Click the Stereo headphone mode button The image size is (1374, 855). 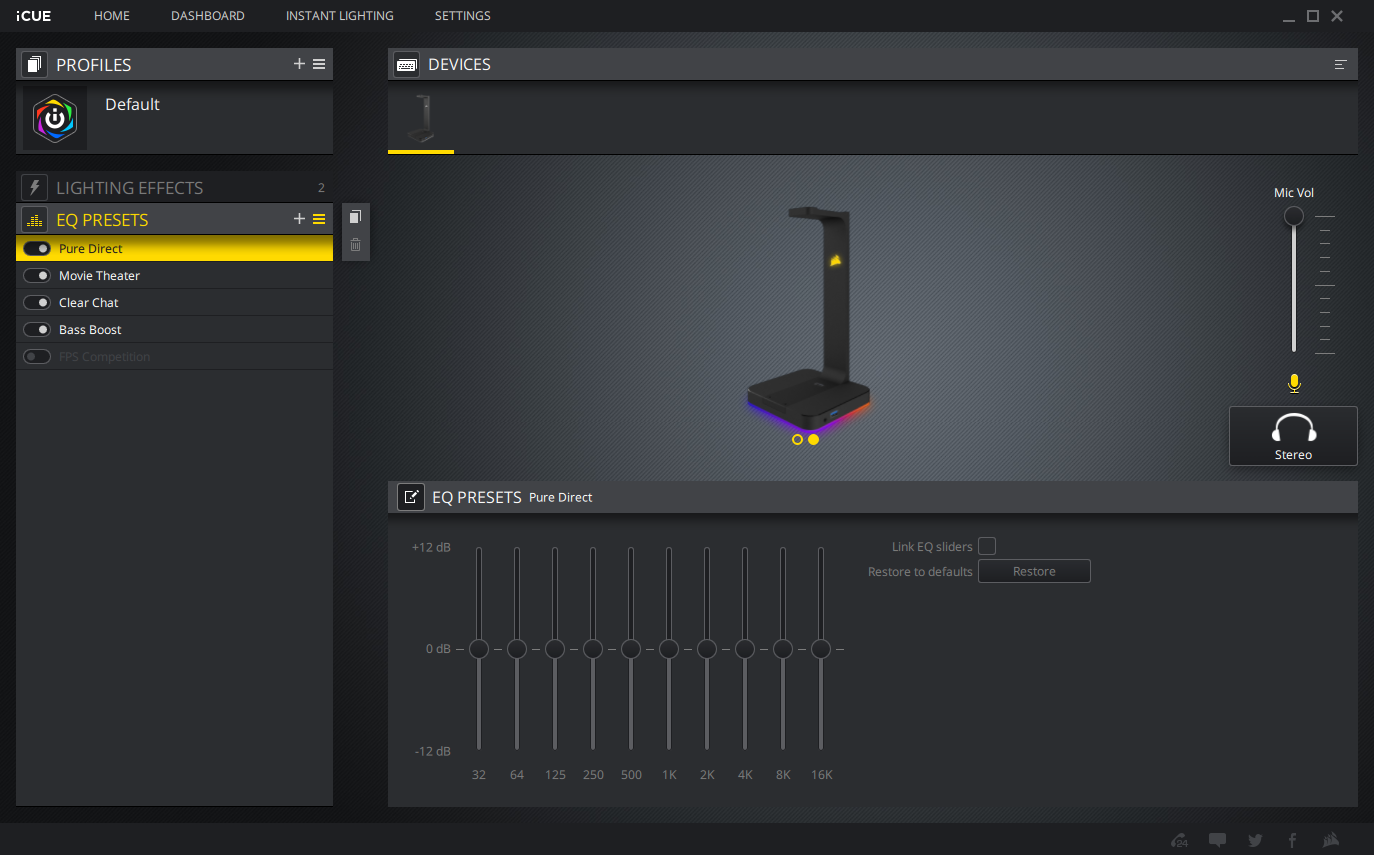click(1293, 436)
